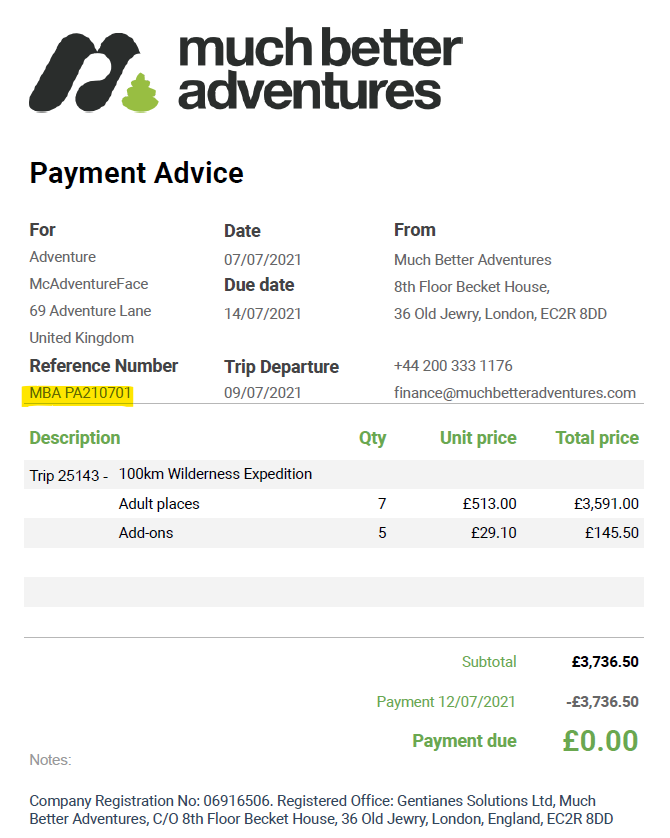Click the Qty column header
Viewport: 670px width, 838px height.
click(x=372, y=438)
